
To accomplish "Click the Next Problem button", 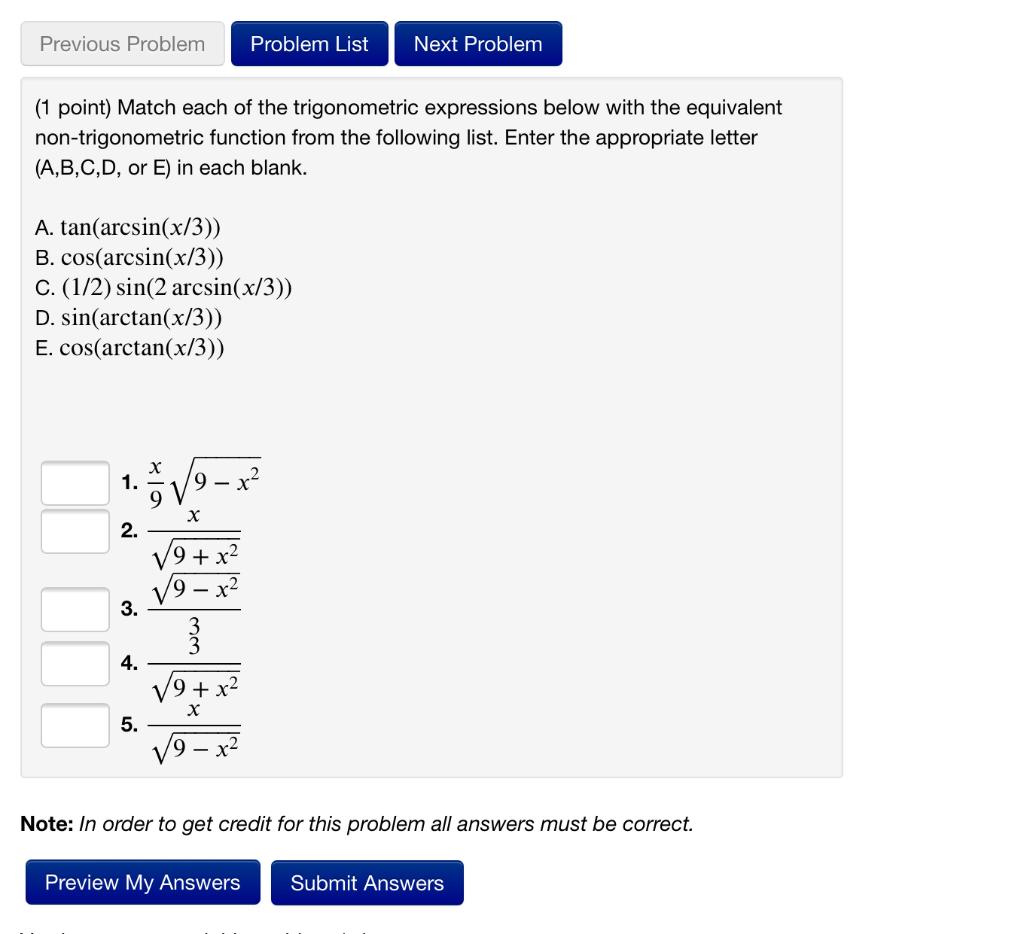I will 478,43.
